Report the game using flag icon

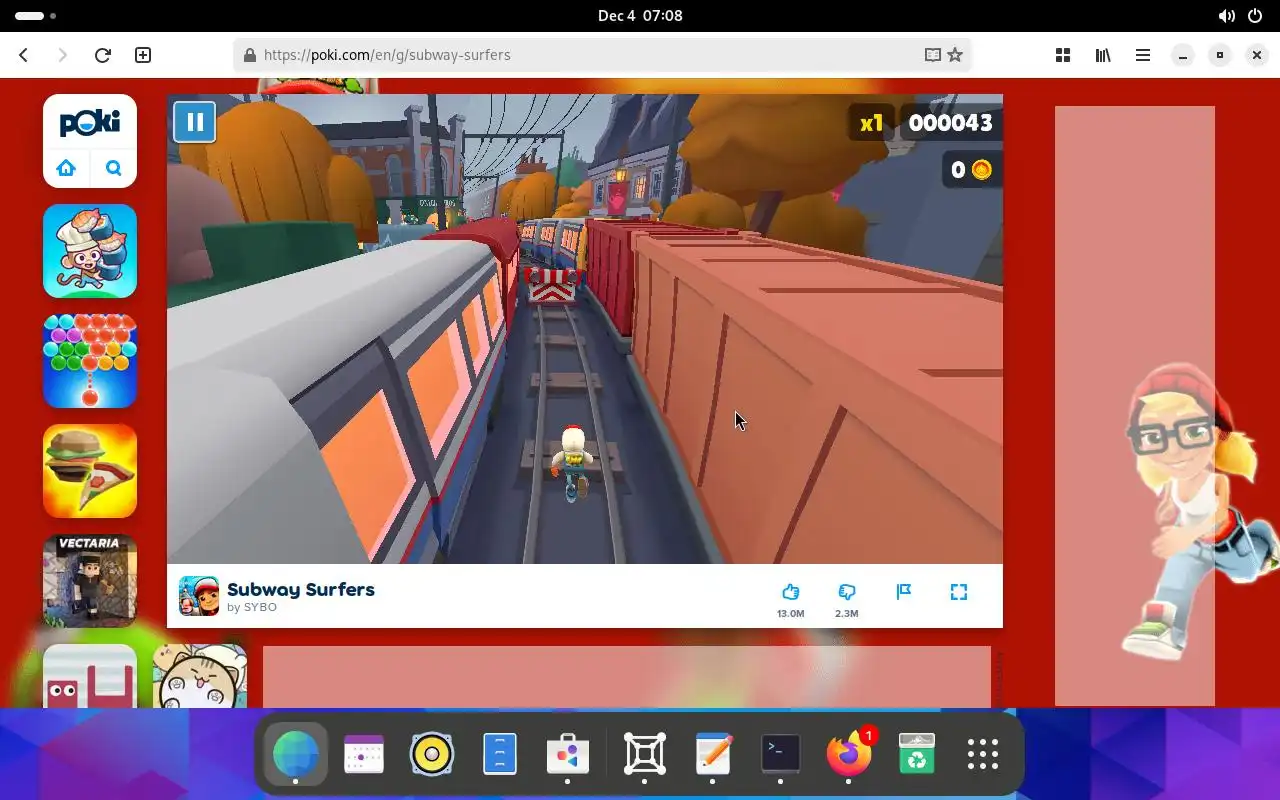click(x=904, y=592)
